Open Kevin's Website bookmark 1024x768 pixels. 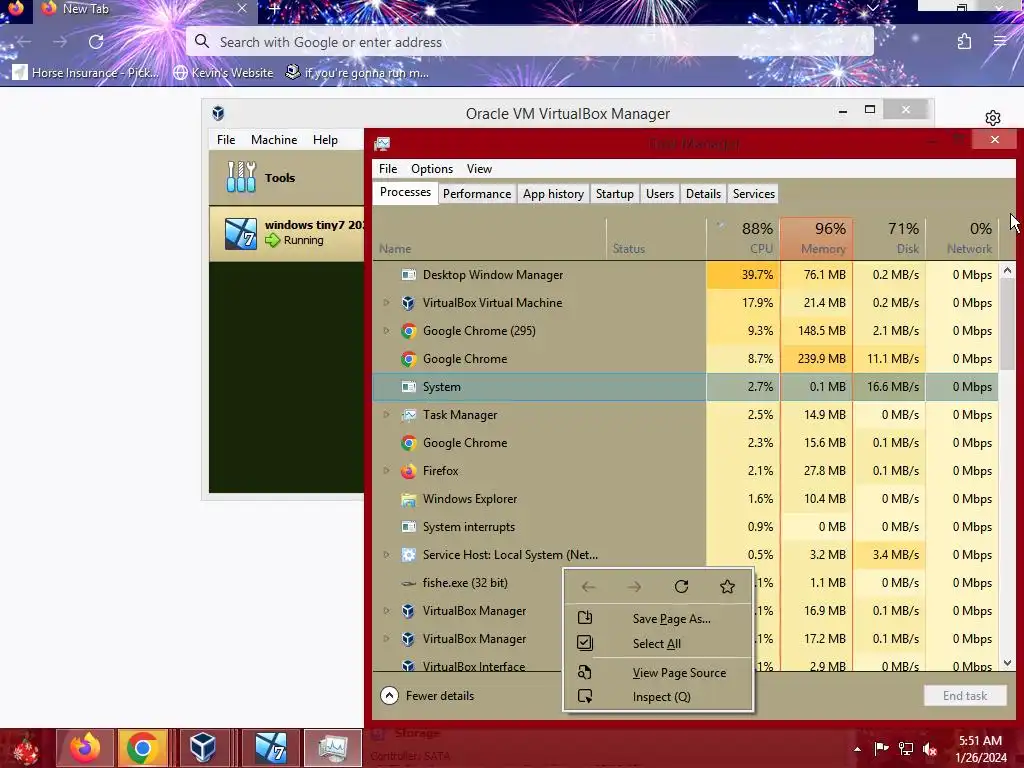click(223, 72)
